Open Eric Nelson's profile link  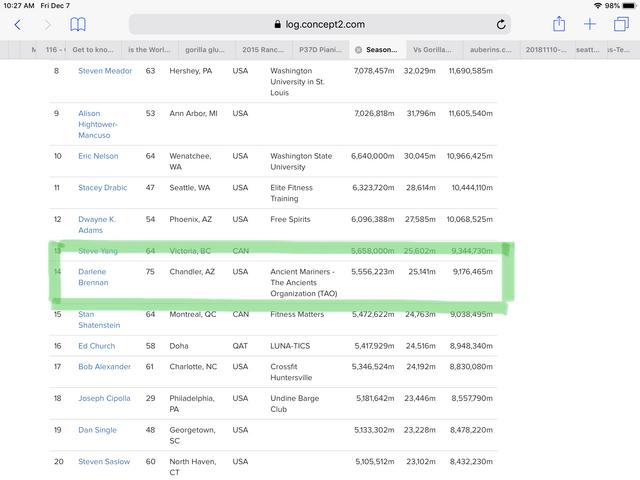pos(98,156)
